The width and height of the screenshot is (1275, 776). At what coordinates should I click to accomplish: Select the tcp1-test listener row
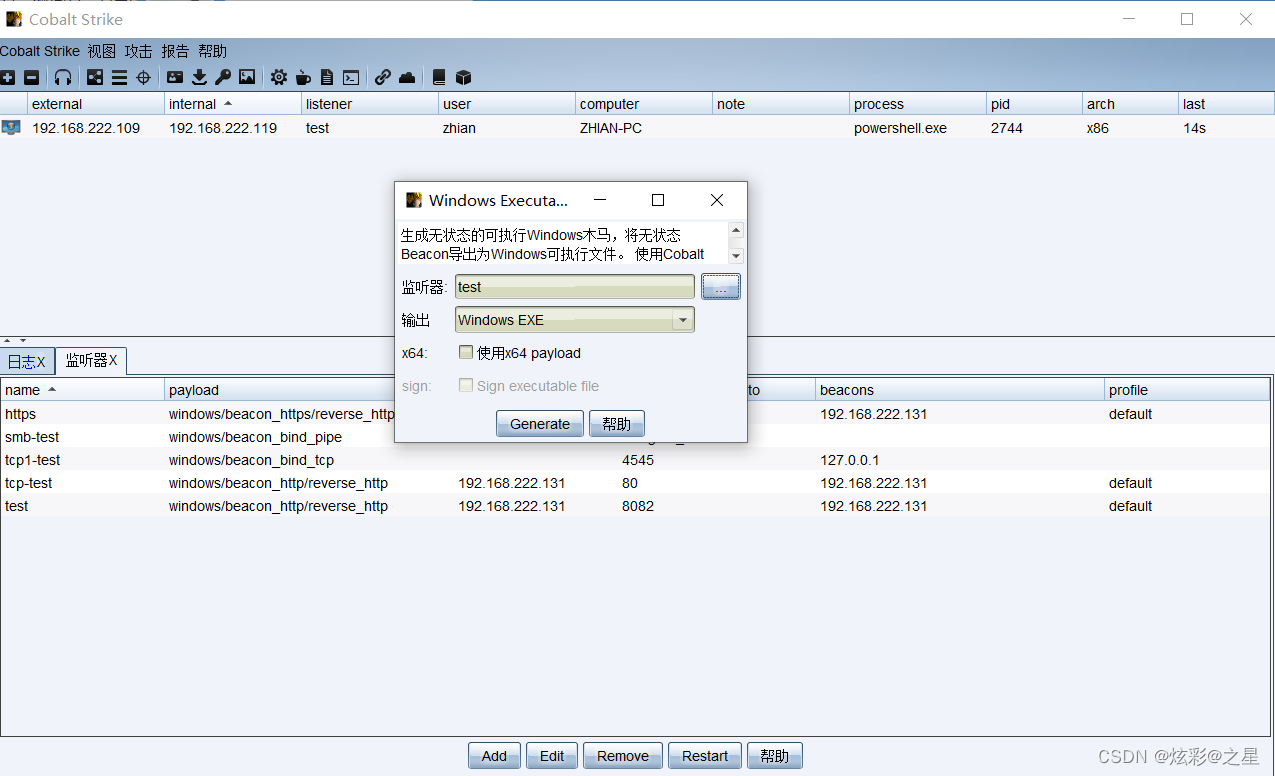(635, 460)
